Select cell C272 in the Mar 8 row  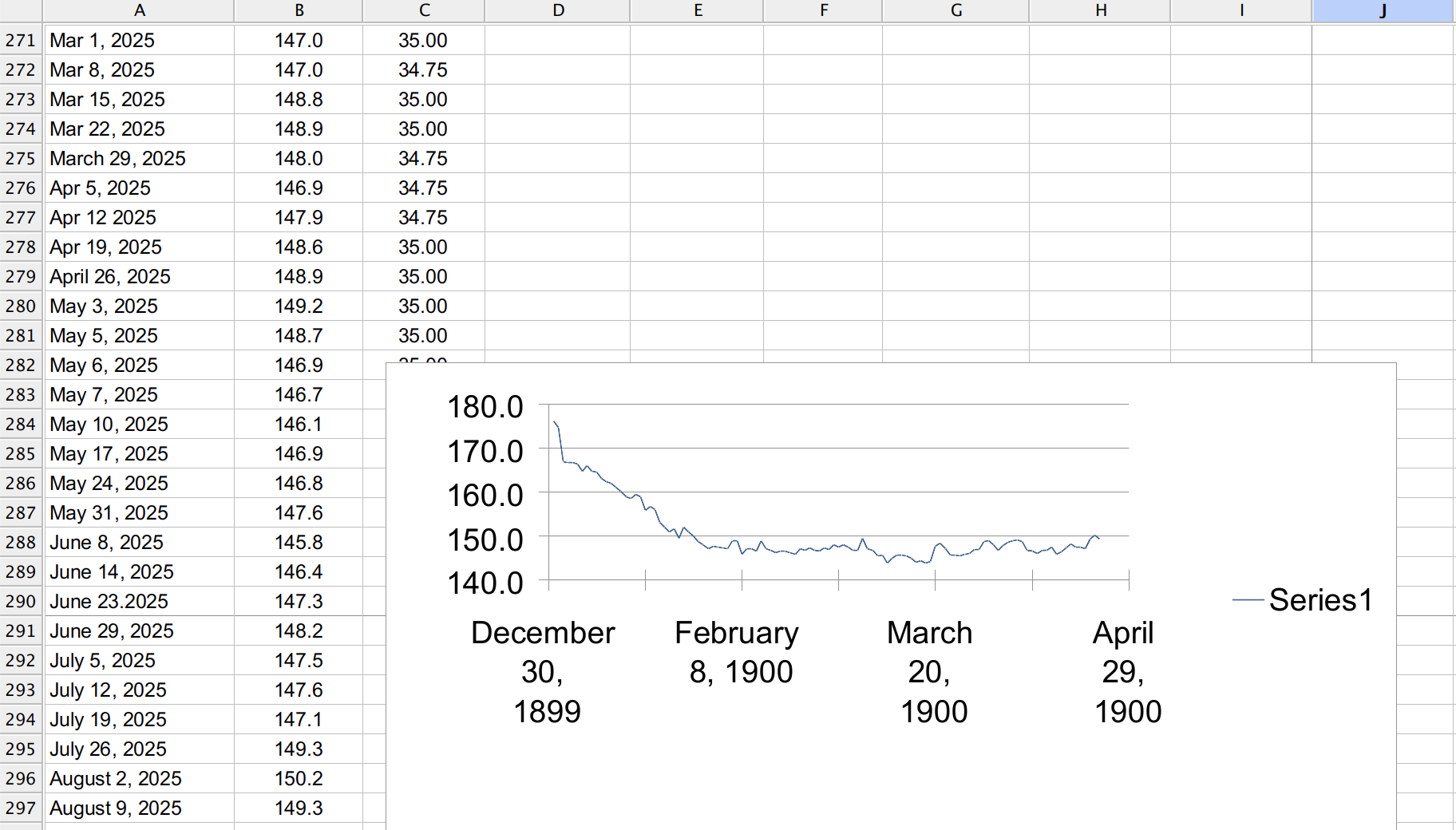423,70
